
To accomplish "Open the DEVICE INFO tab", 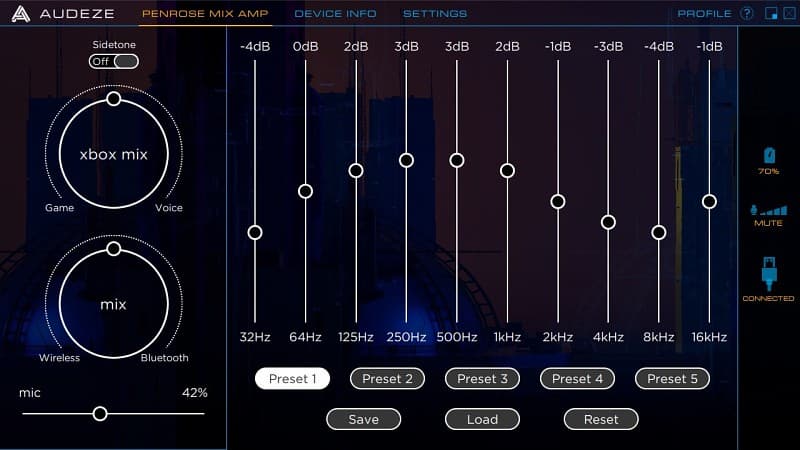I will click(335, 14).
